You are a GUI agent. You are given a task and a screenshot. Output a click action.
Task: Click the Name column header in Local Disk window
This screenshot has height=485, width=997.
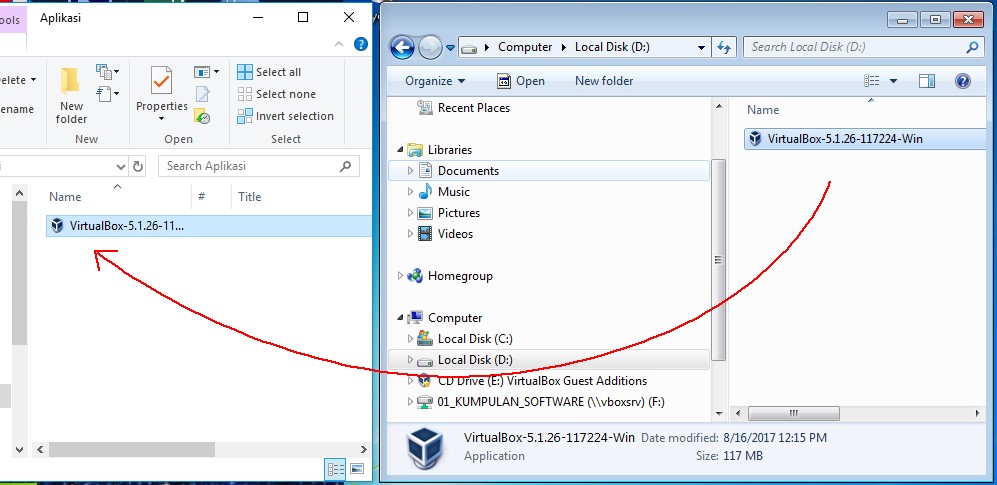point(763,110)
